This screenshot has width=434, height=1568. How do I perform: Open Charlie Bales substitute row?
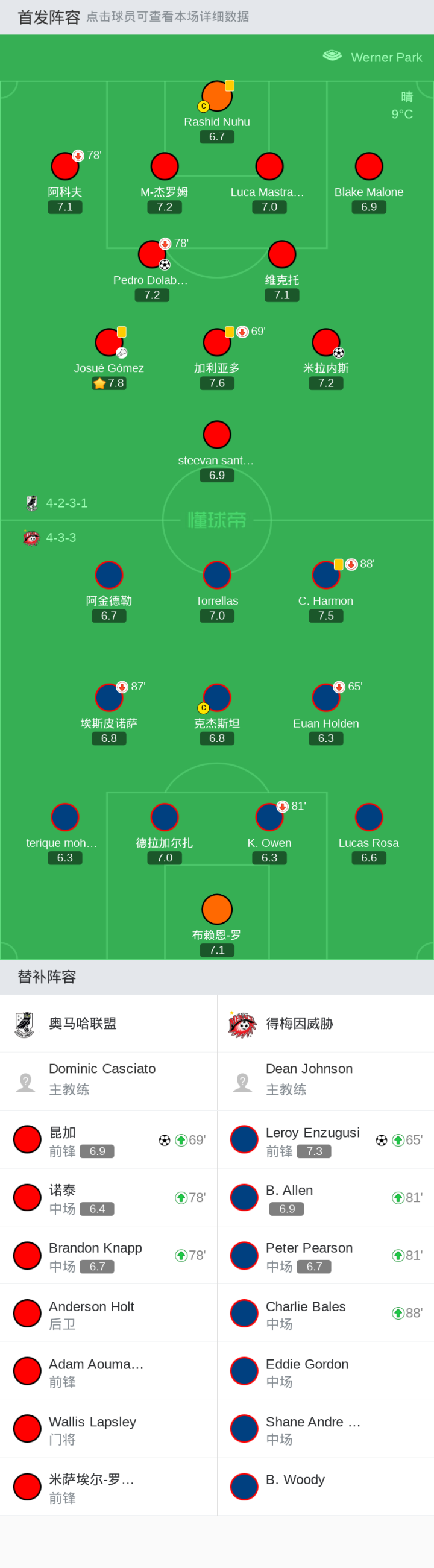point(325,1313)
